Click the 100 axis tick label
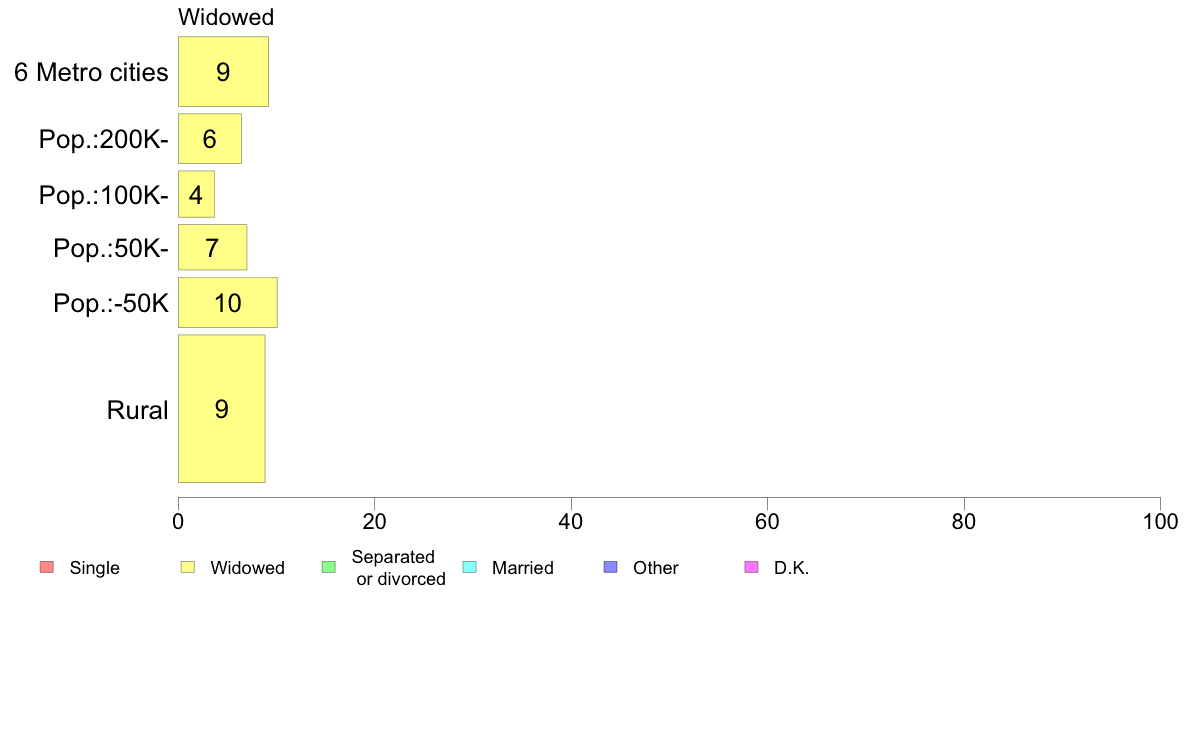Viewport: 1188px width, 736px height. (1160, 521)
